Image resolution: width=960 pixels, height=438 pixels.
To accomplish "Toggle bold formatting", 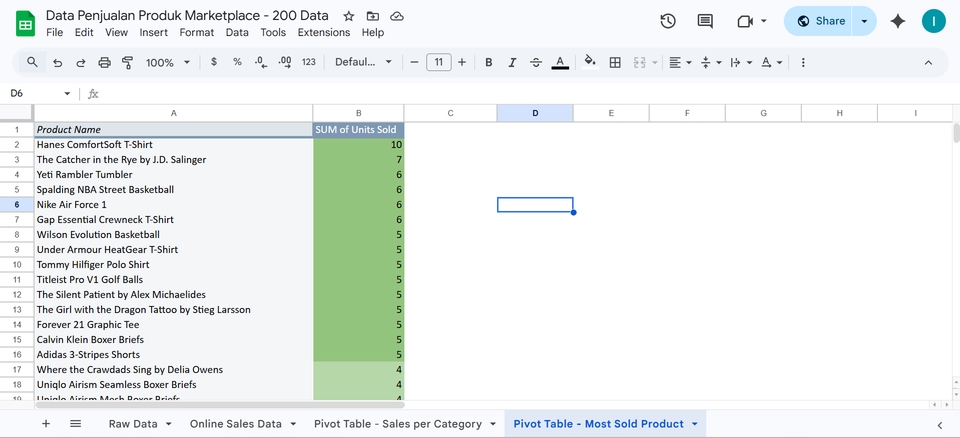I will click(x=489, y=62).
